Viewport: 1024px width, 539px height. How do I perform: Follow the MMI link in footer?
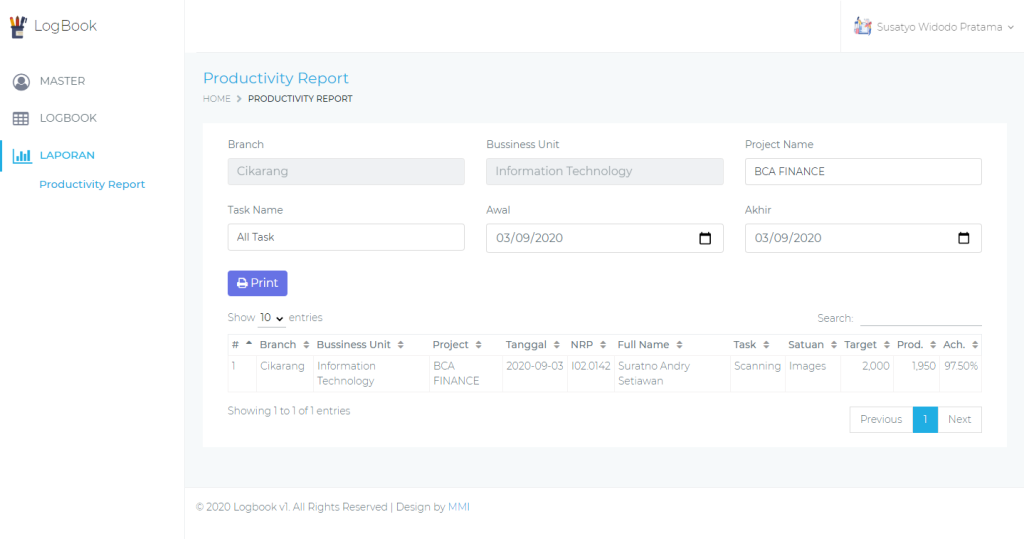tap(458, 507)
